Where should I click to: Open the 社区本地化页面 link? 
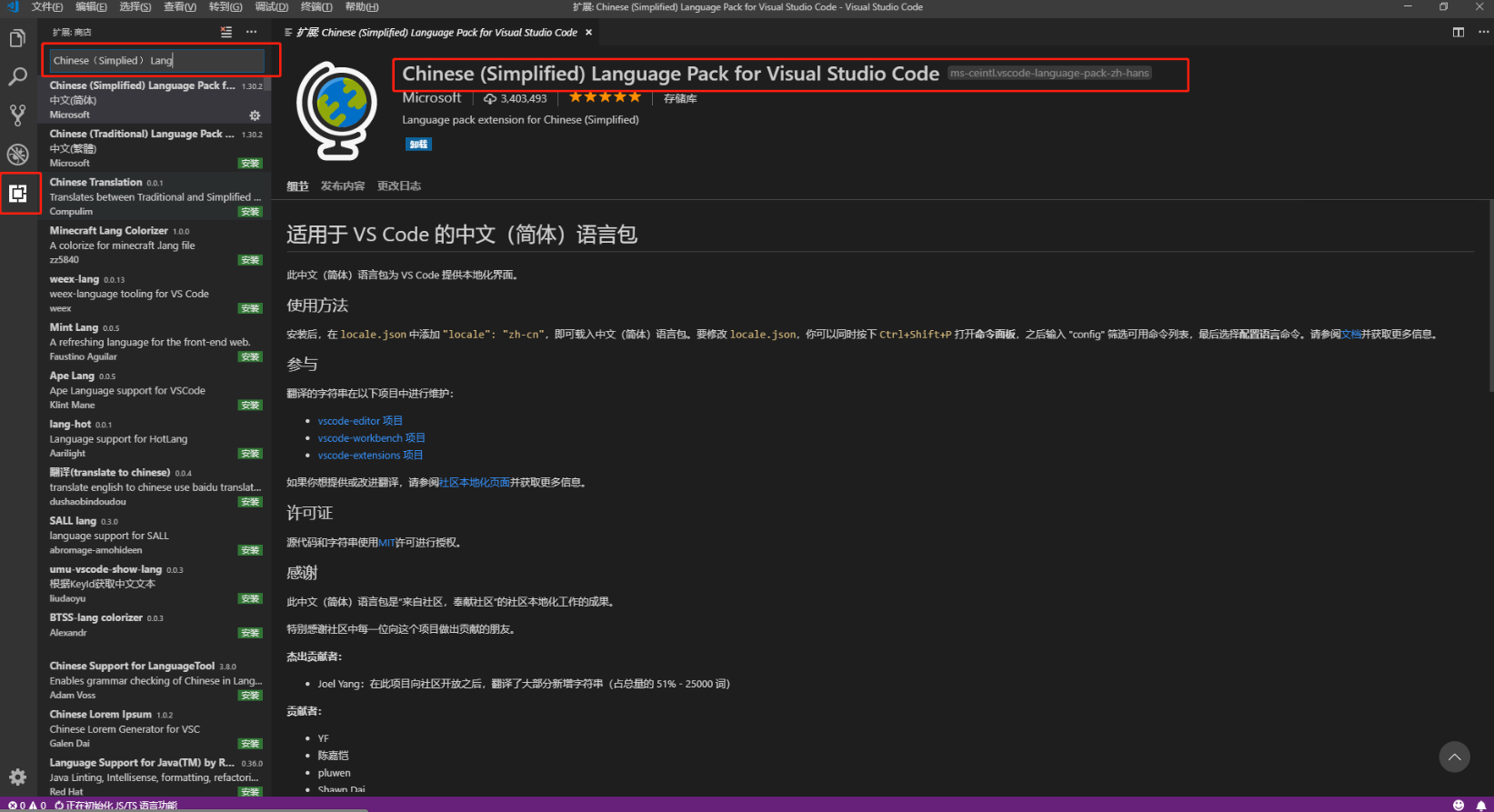click(x=475, y=483)
